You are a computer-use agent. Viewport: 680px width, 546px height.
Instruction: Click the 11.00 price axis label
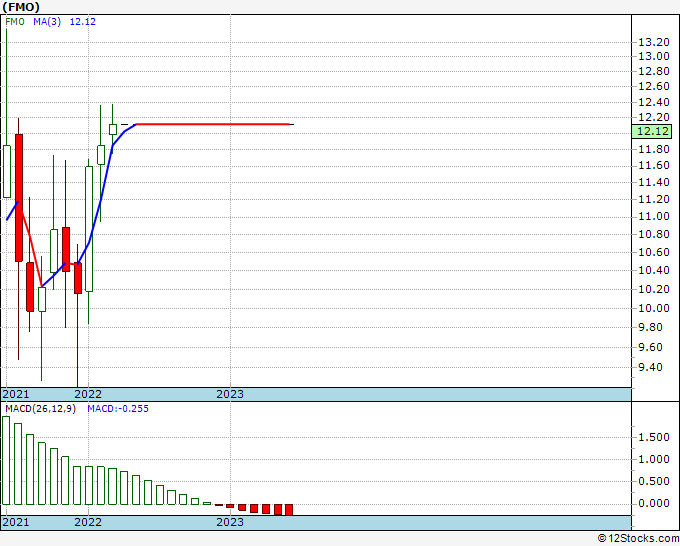[654, 216]
